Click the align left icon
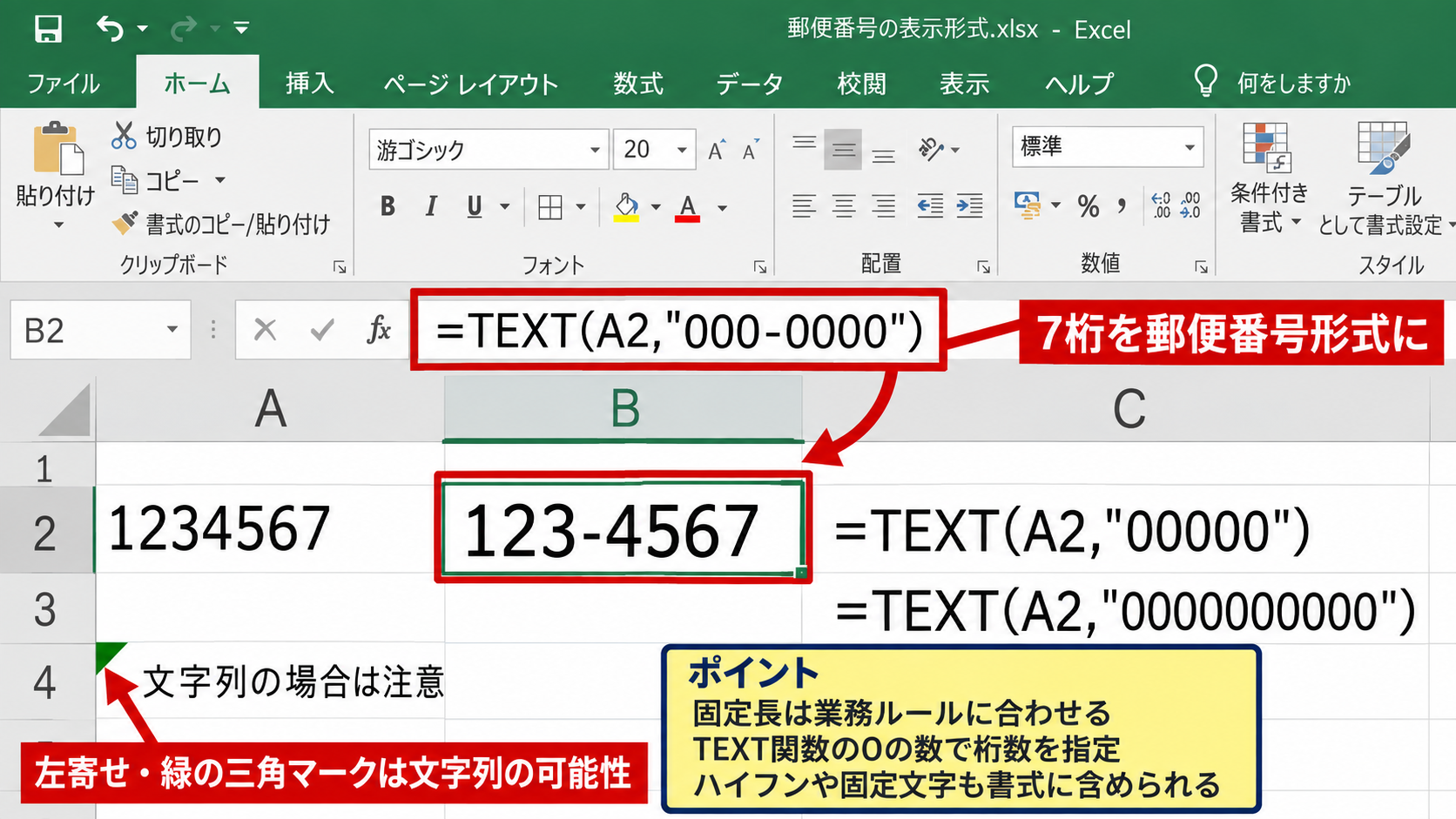The image size is (1456, 819). (x=804, y=206)
